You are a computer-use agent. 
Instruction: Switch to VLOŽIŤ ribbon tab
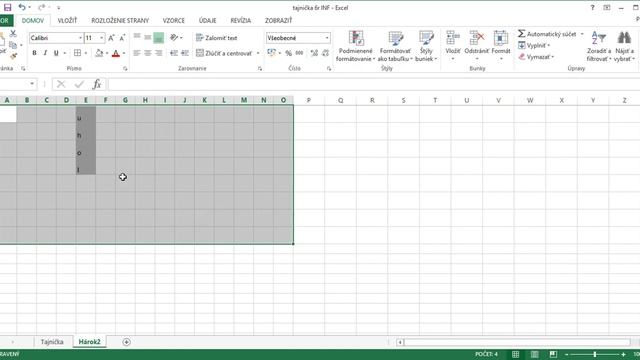coord(67,20)
